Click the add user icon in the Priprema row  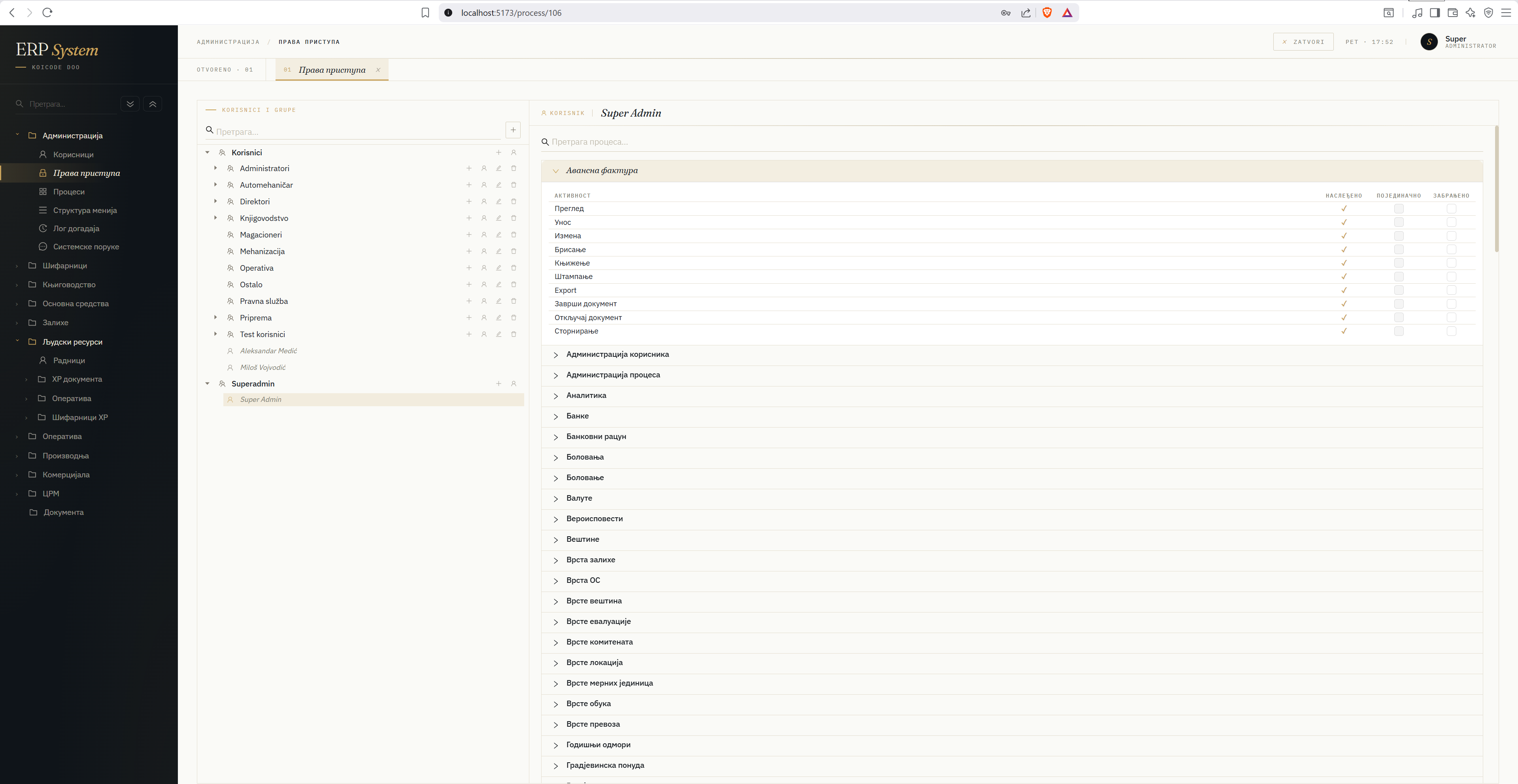pos(484,317)
